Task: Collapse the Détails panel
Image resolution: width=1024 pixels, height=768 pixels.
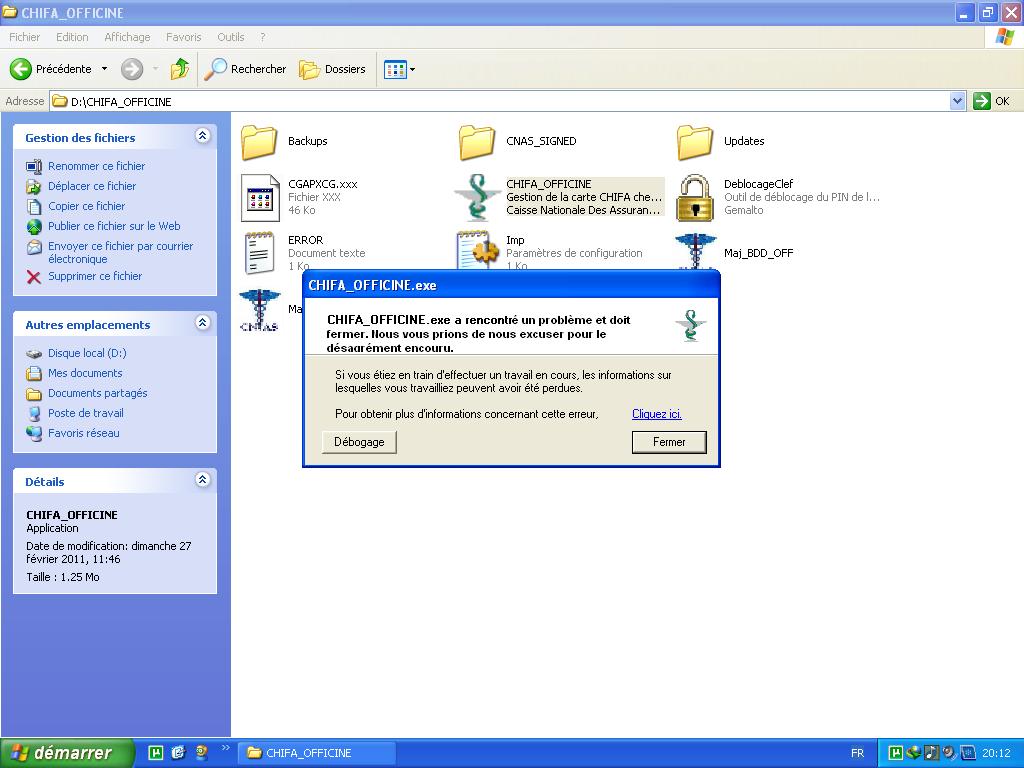Action: click(202, 480)
